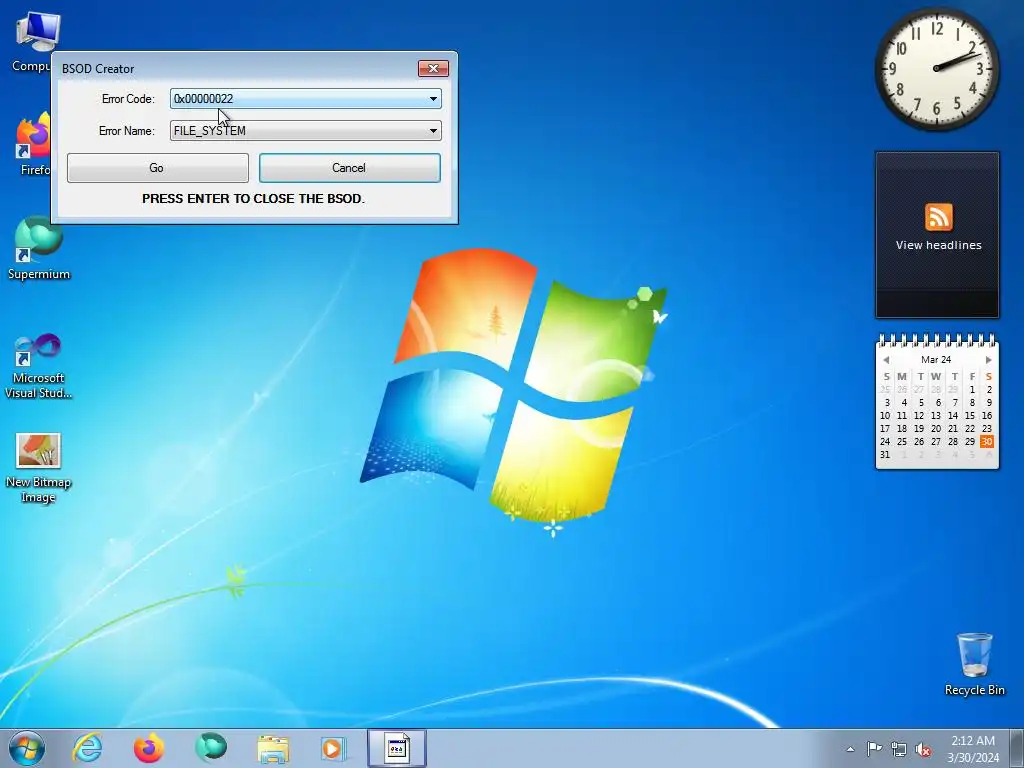Screen dimensions: 1024x768
Task: Click the analog clock gadget
Action: tap(936, 69)
